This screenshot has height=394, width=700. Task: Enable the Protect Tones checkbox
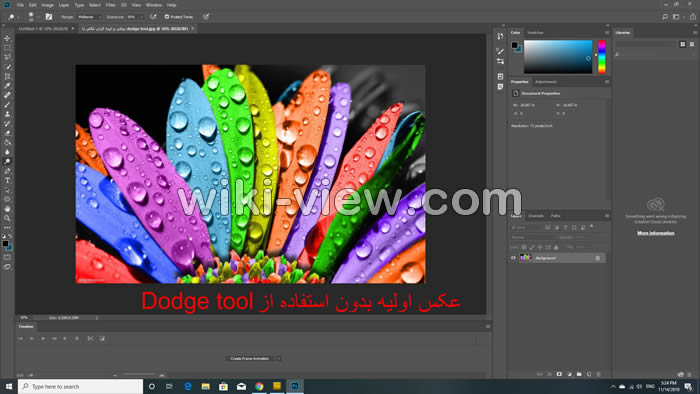167,17
